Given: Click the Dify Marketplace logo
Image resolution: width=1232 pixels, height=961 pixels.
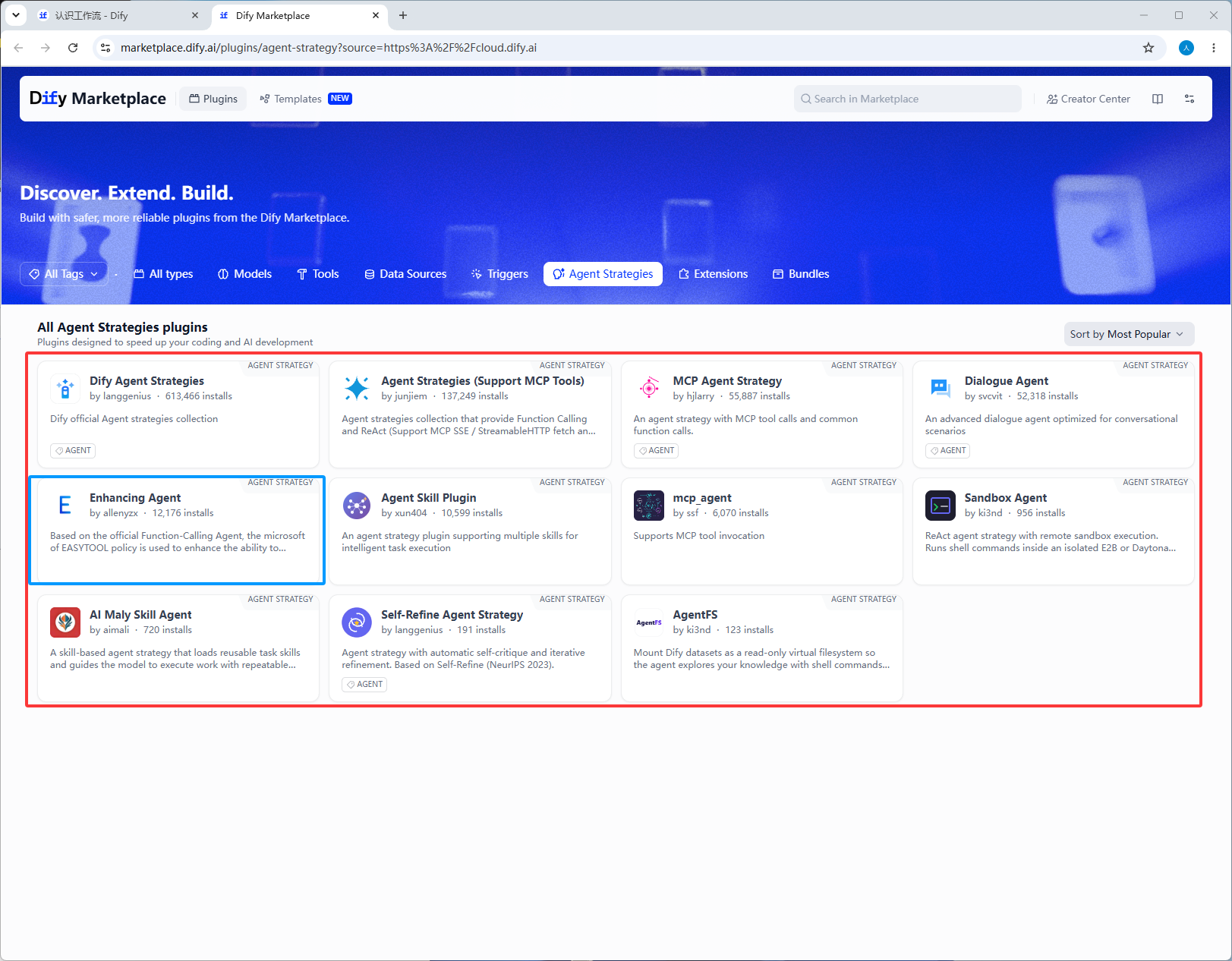Looking at the screenshot, I should pos(97,99).
